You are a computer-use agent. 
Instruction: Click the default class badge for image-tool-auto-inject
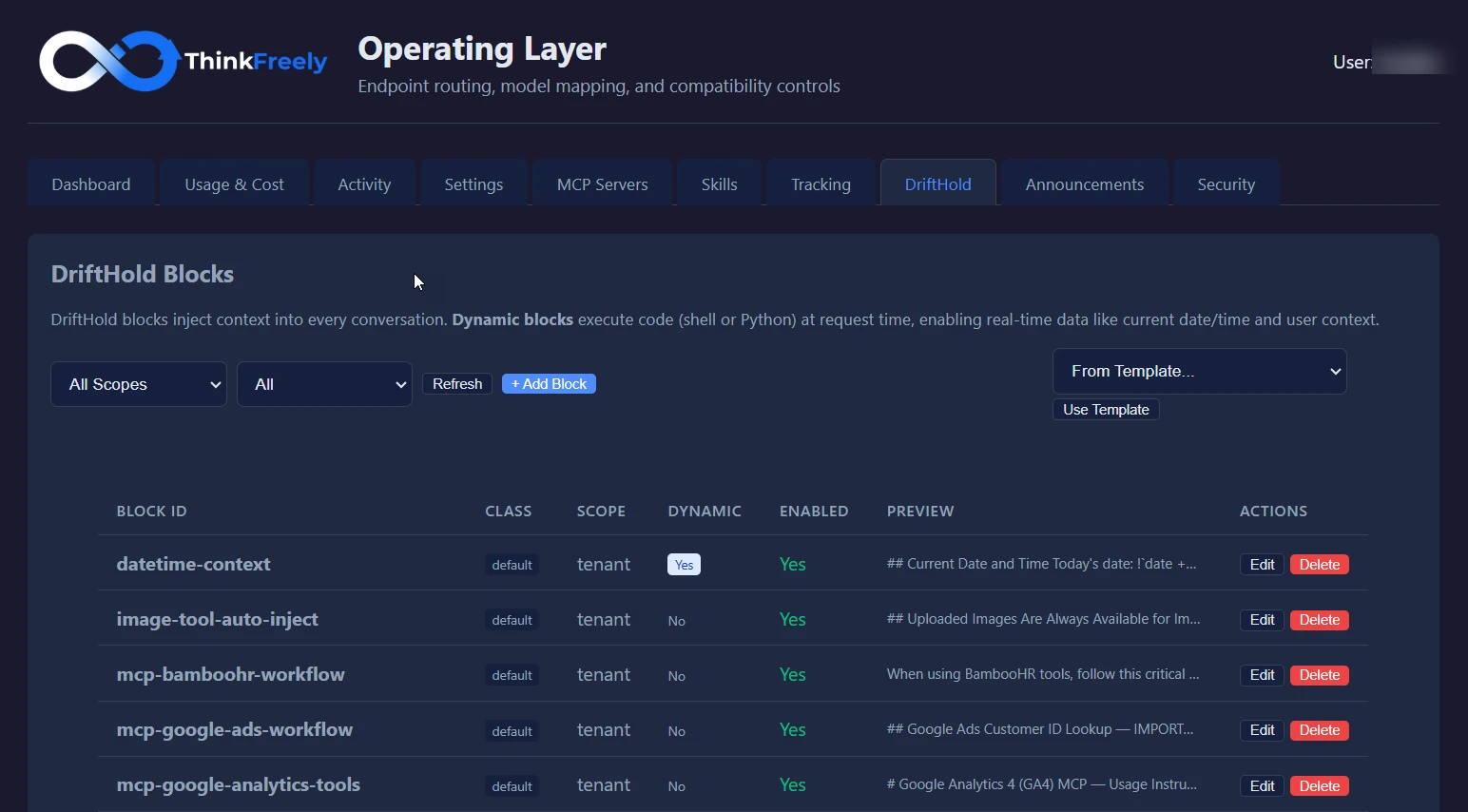point(512,620)
